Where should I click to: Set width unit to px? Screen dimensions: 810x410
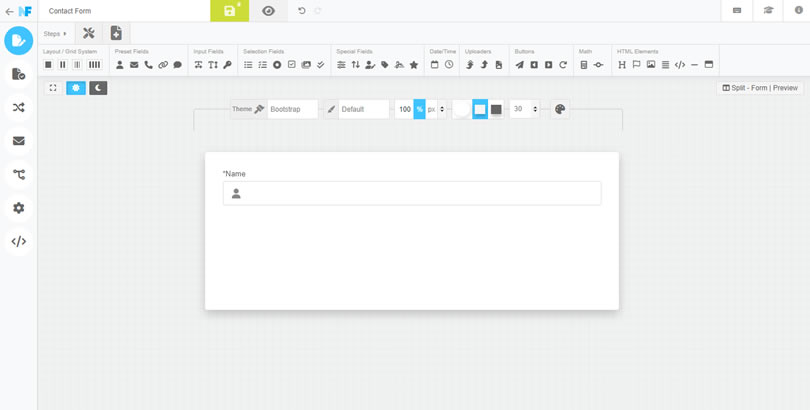(431, 109)
